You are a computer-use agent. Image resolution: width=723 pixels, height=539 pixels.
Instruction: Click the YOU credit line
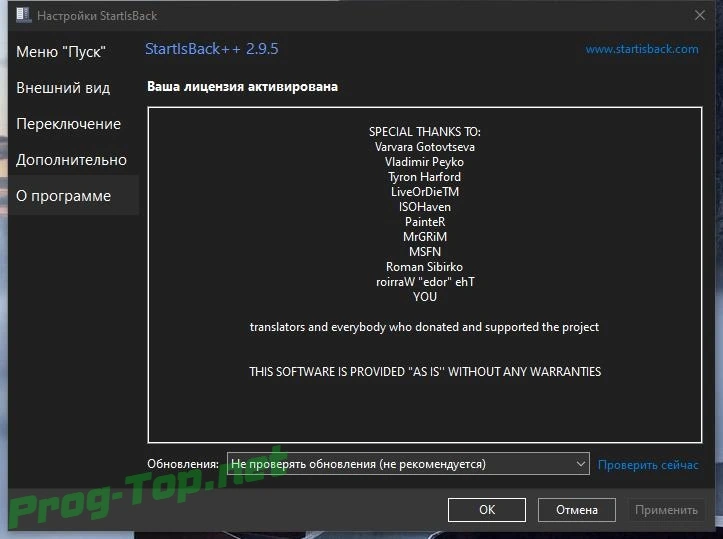point(425,297)
